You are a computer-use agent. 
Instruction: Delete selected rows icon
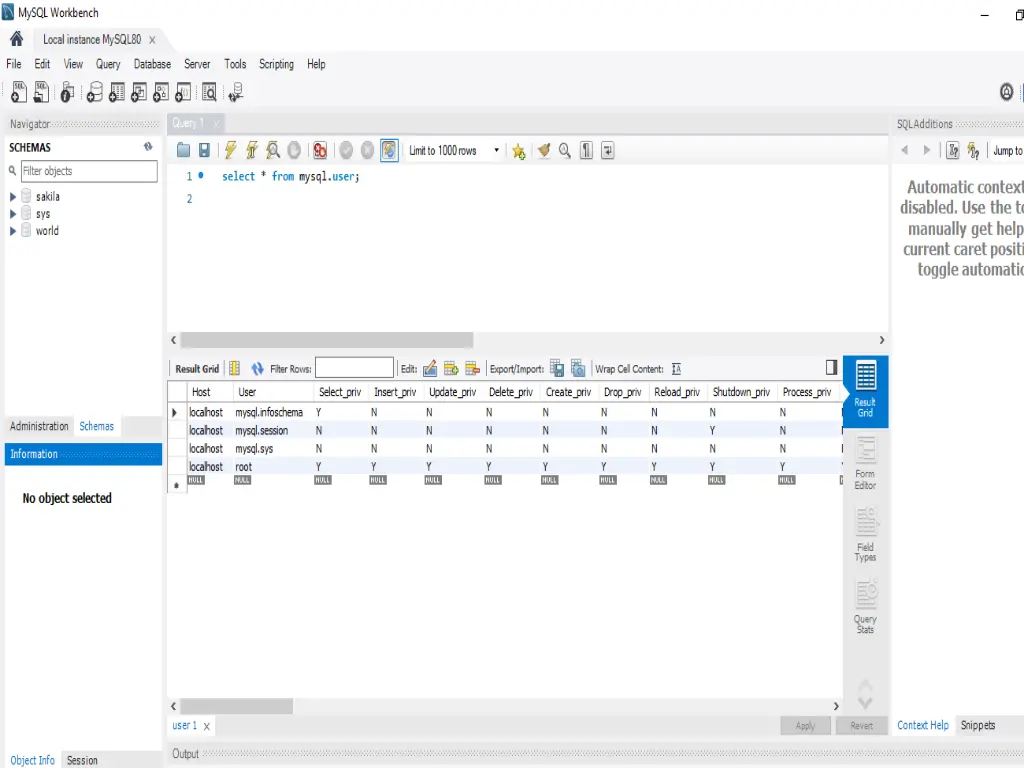pyautogui.click(x=473, y=369)
